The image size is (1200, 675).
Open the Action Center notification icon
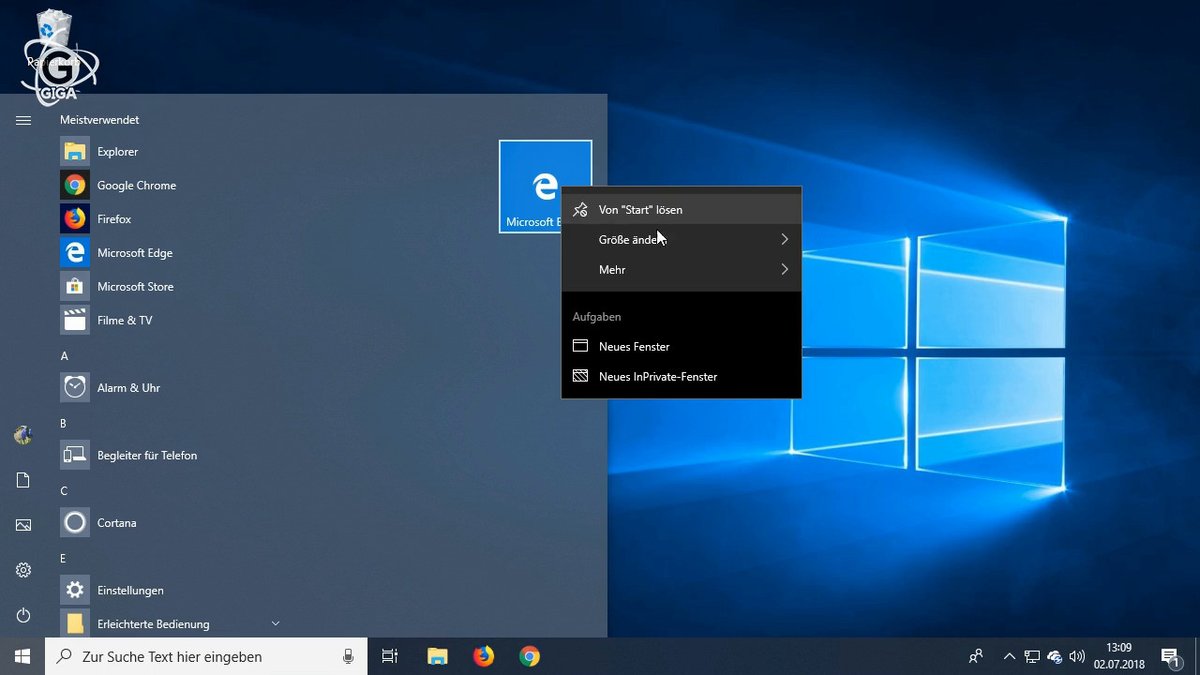point(1170,656)
